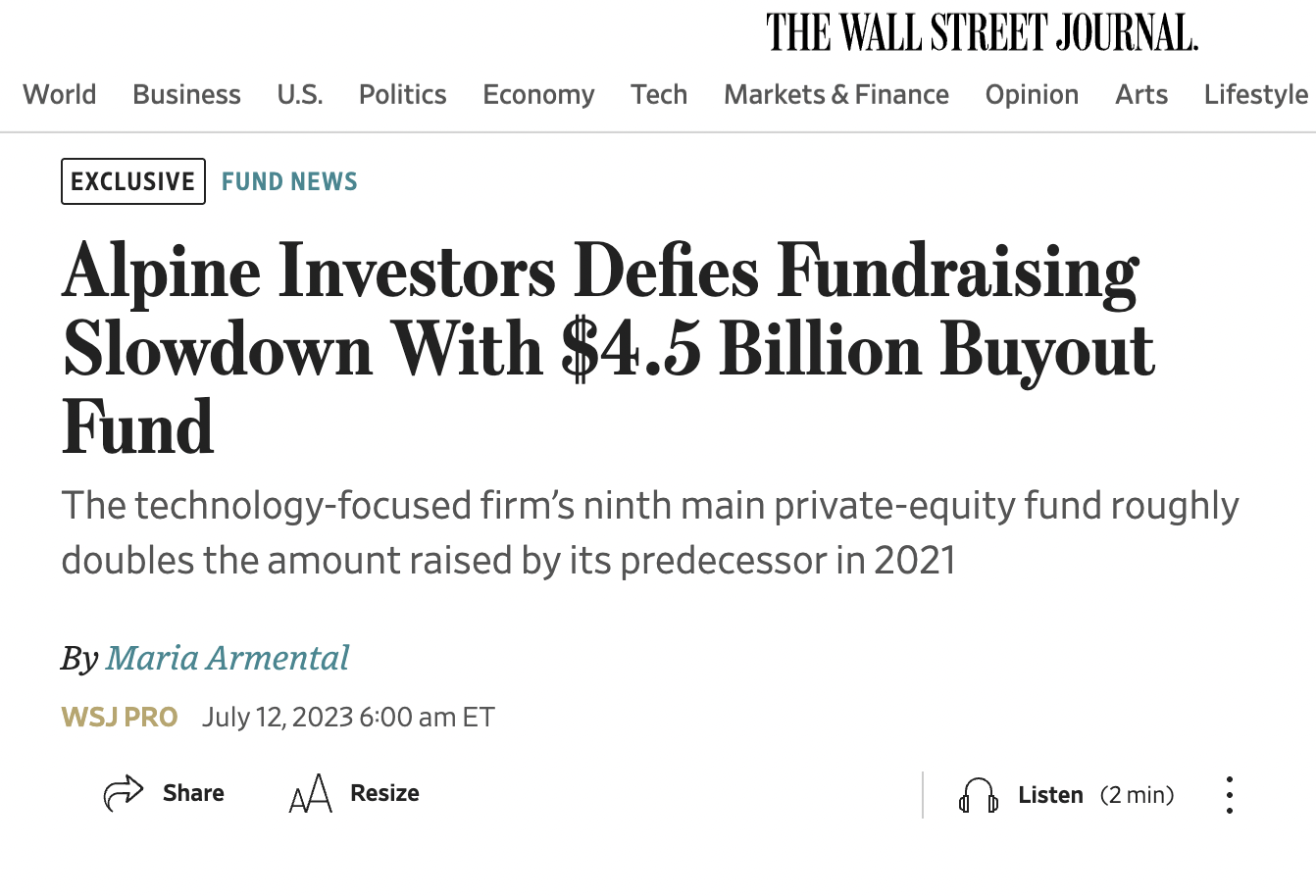Click the Resize text-size icon
This screenshot has width=1316, height=896.
point(311,794)
